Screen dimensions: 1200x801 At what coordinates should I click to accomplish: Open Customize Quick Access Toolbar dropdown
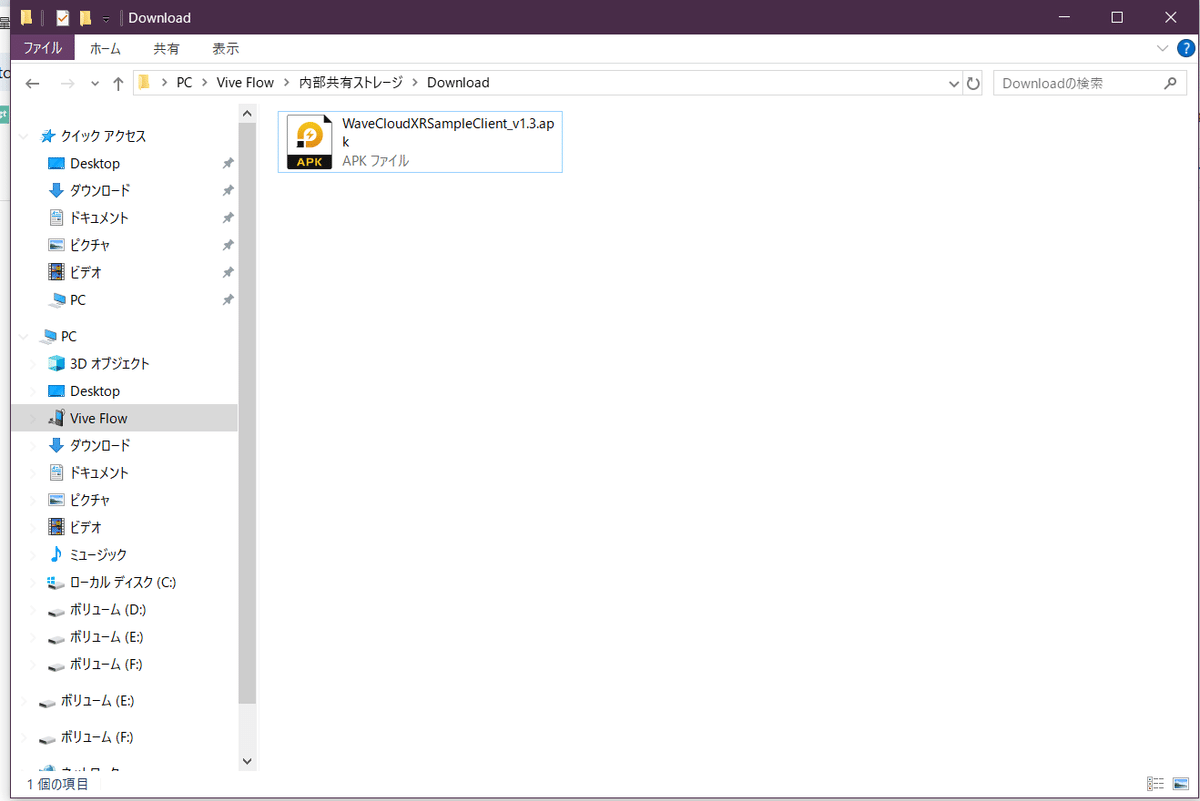106,19
